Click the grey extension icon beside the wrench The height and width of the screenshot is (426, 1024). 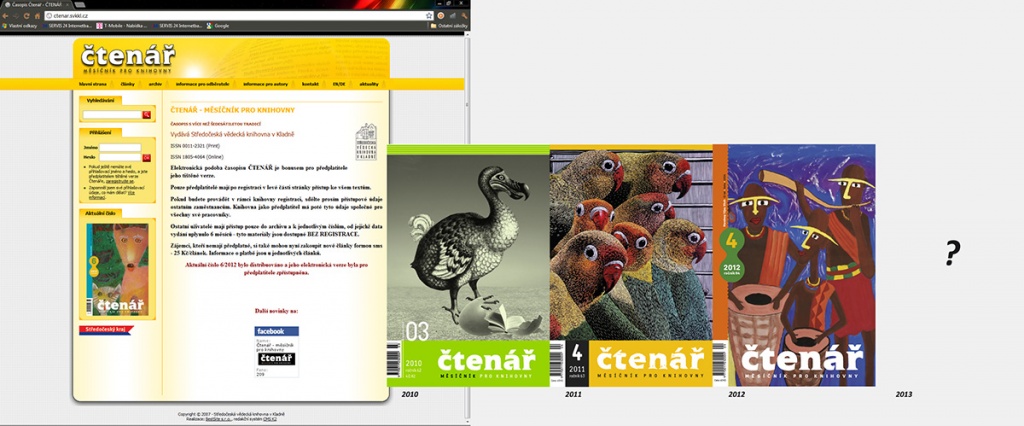click(x=453, y=15)
